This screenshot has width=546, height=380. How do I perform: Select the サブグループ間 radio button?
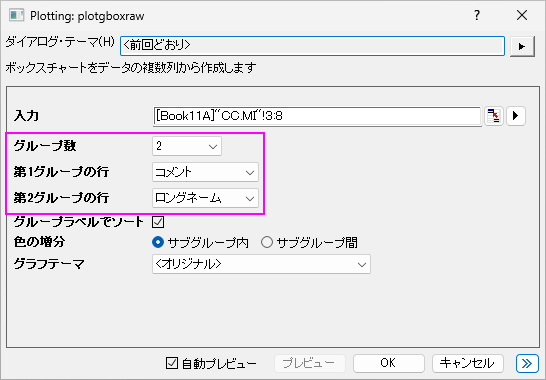267,242
